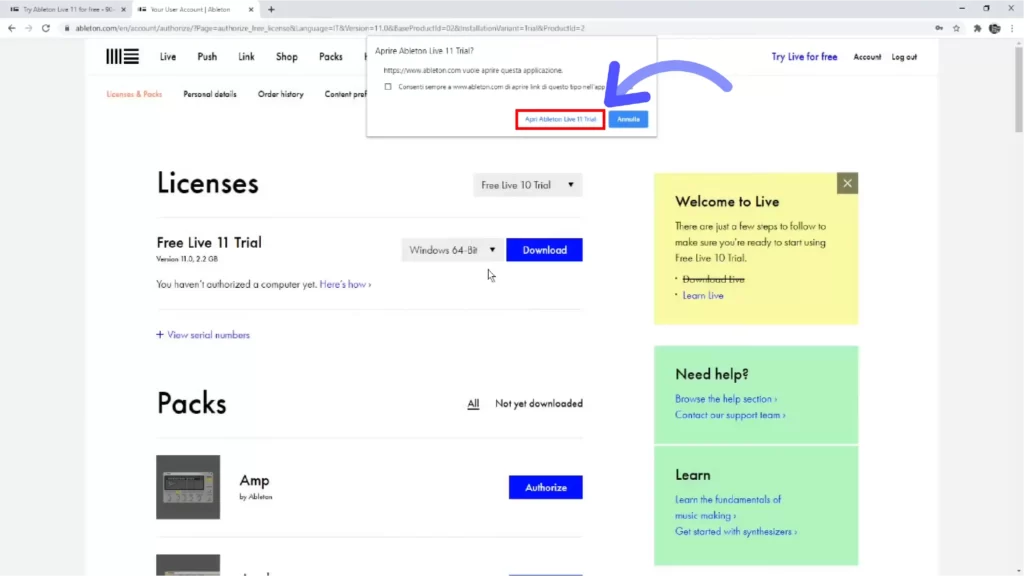Image resolution: width=1024 pixels, height=576 pixels.
Task: Click the Amp pack thumbnail
Action: 188,487
